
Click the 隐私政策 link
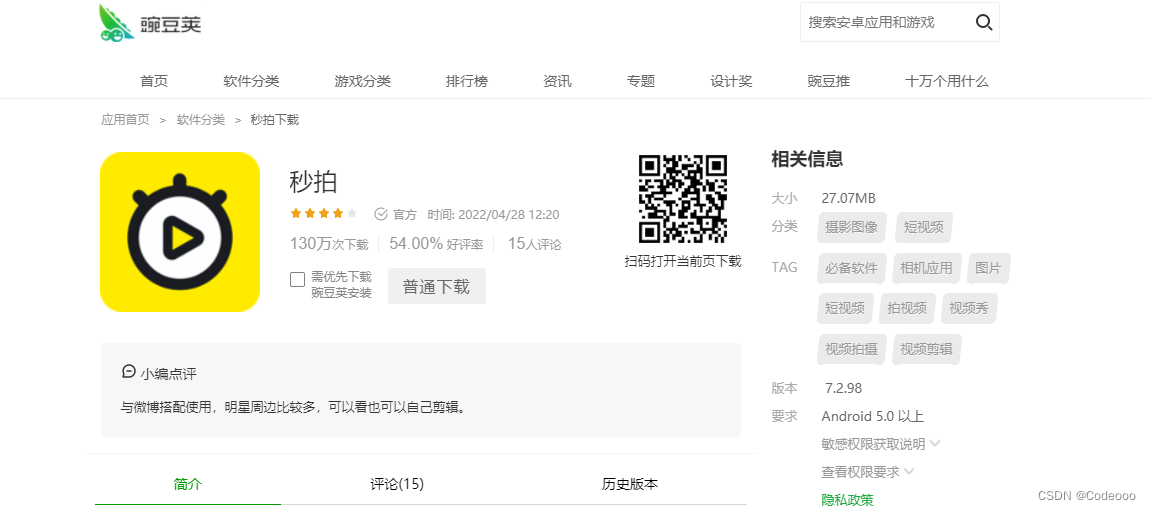tap(848, 500)
